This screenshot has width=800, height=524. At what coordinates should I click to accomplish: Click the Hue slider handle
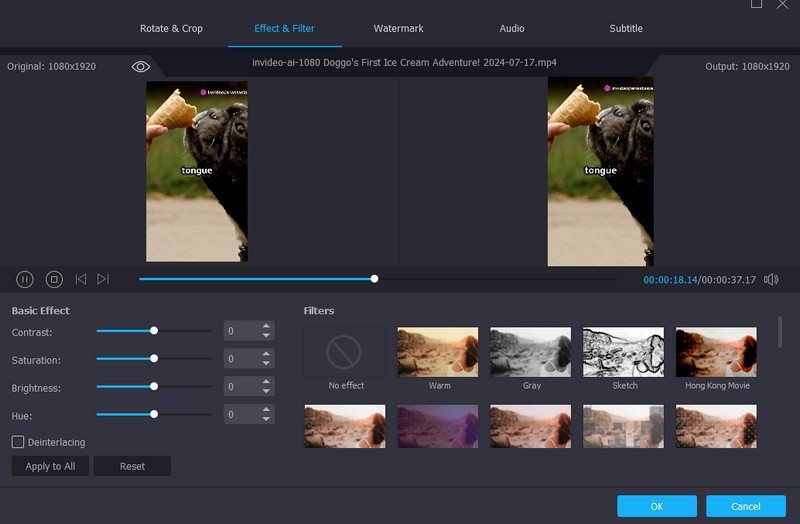pyautogui.click(x=154, y=414)
